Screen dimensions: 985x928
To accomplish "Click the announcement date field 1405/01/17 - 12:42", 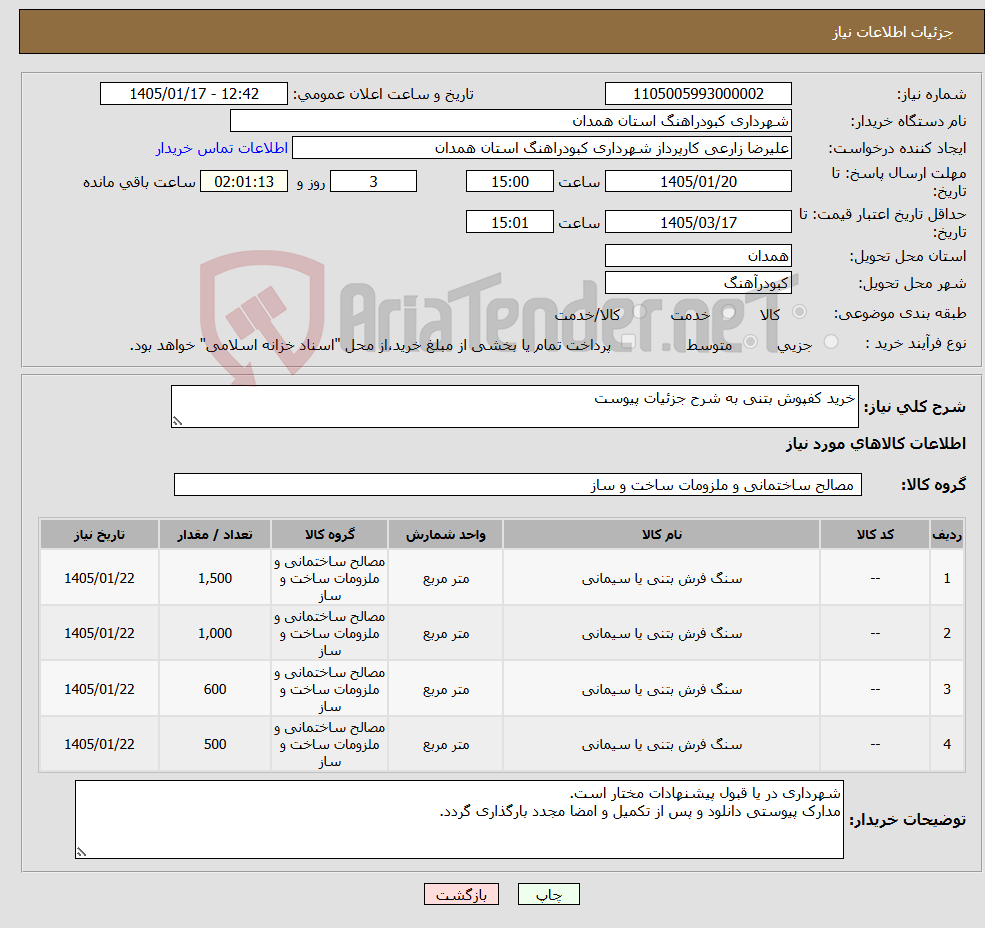I will 193,94.
